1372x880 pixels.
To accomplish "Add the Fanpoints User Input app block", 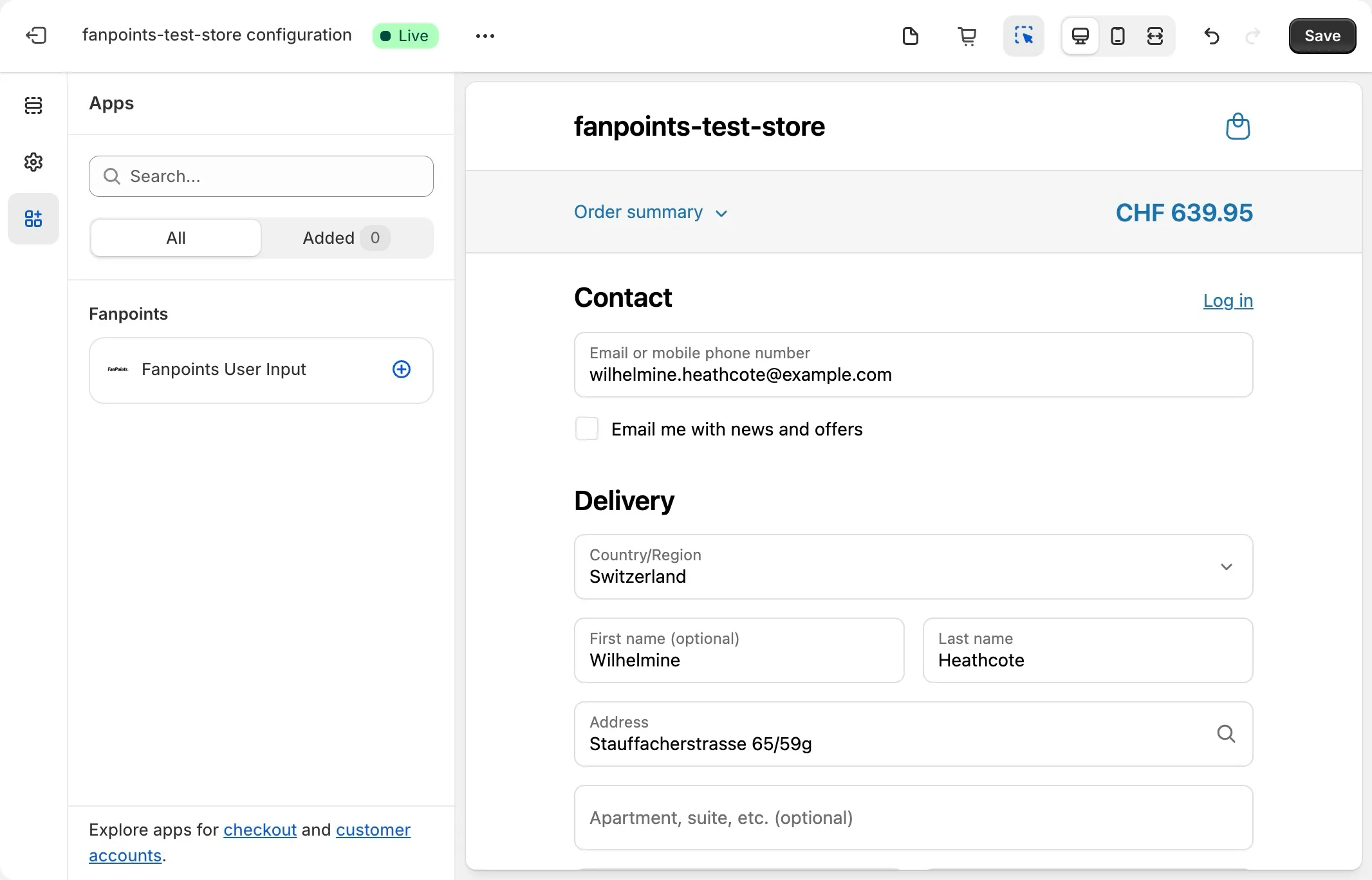I will (402, 369).
